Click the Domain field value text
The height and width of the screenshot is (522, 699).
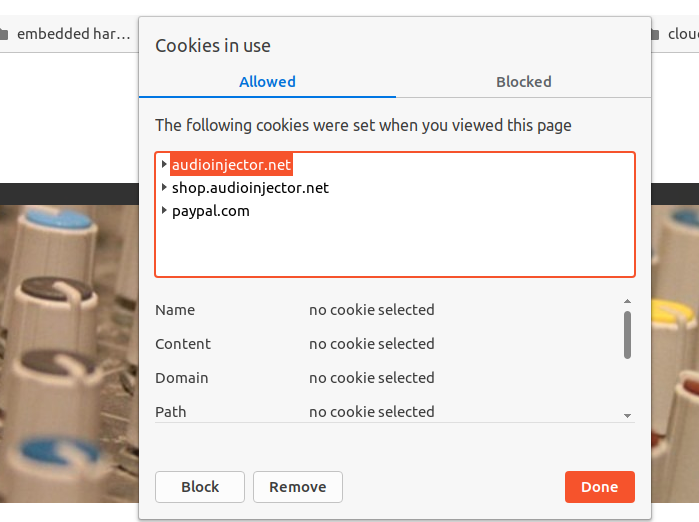click(371, 378)
